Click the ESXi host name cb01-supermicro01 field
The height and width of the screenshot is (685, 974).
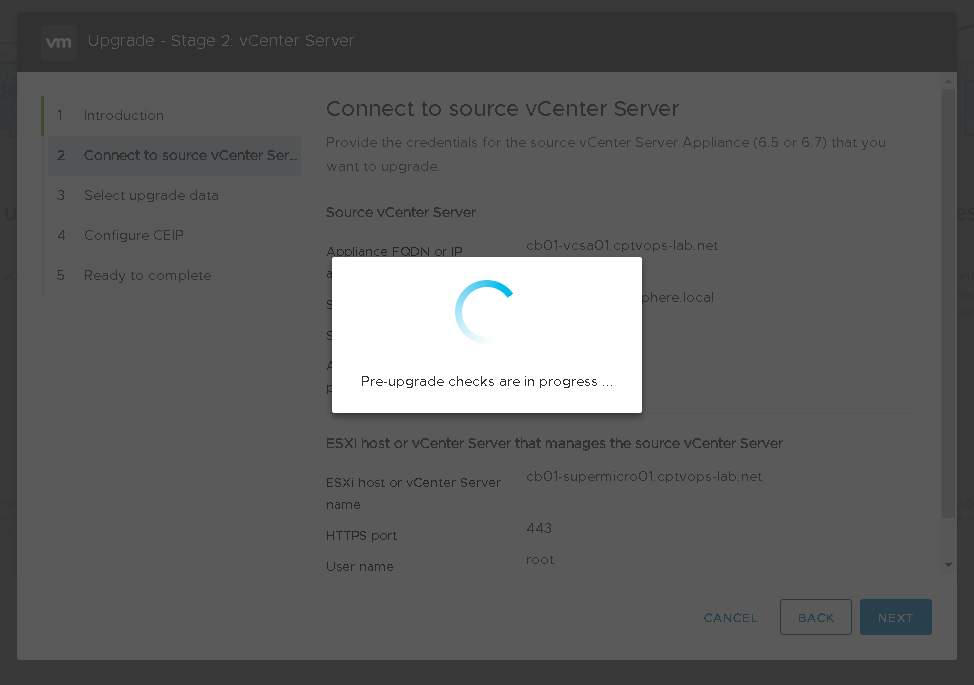(x=644, y=477)
